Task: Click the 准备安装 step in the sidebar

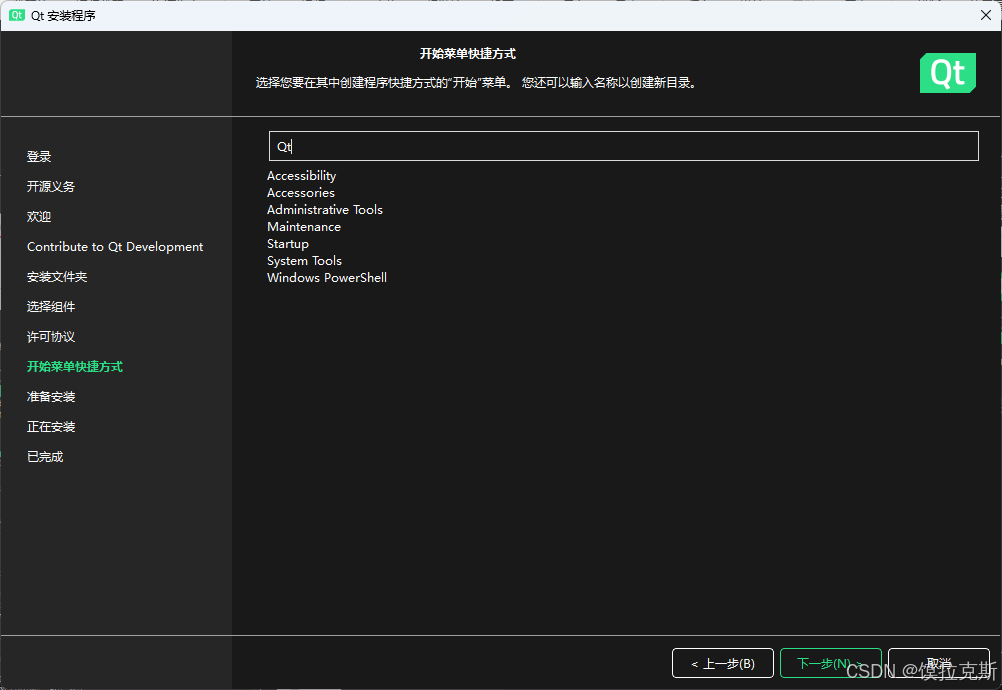Action: pyautogui.click(x=50, y=397)
